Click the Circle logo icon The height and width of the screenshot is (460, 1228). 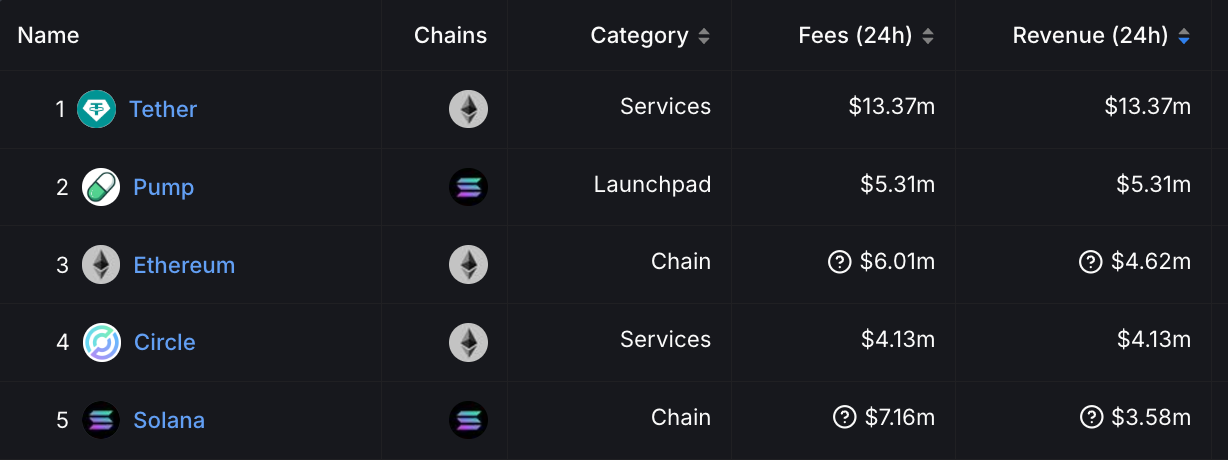[101, 342]
